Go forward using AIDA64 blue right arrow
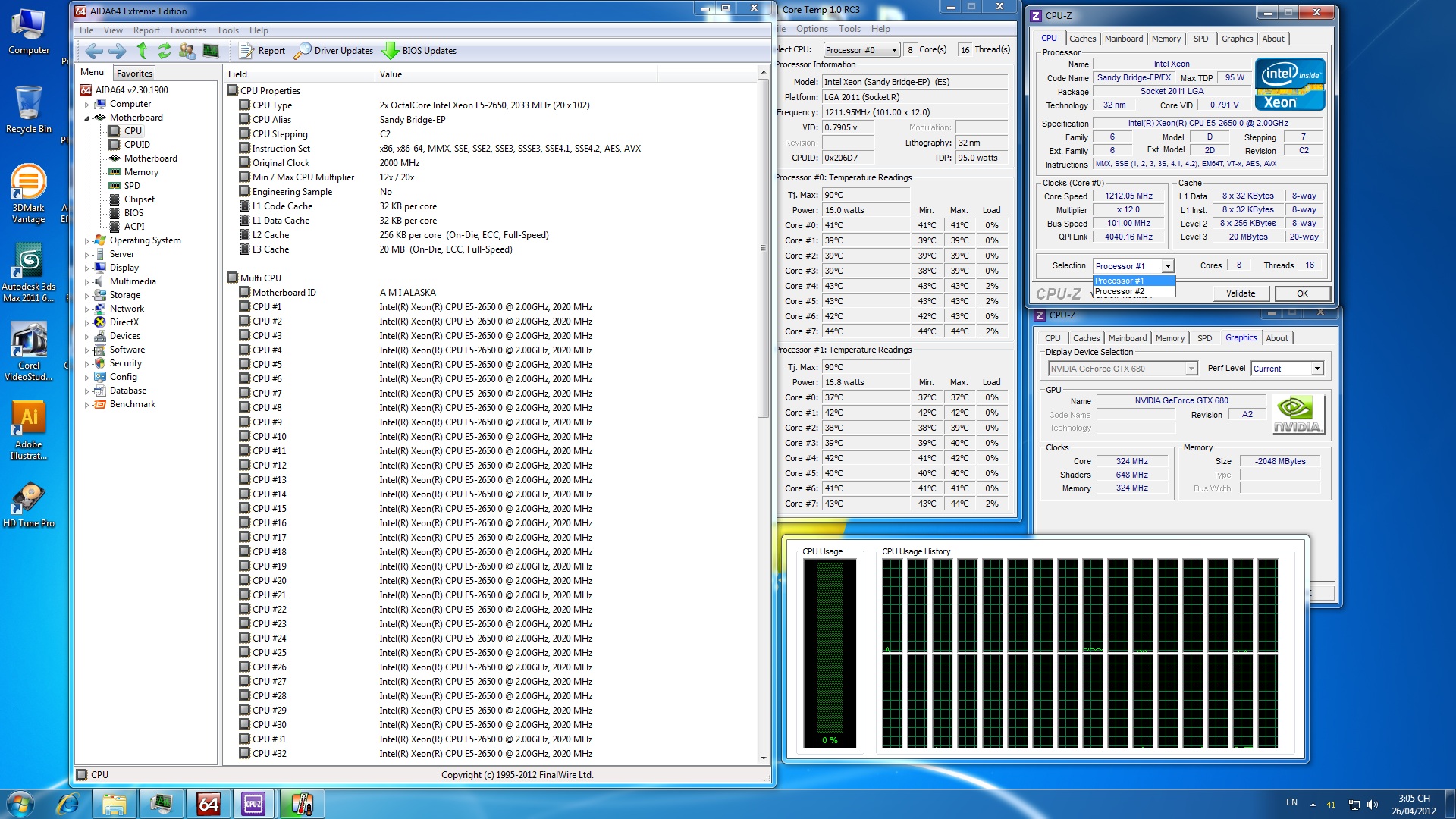Viewport: 1456px width, 819px height. pos(118,51)
